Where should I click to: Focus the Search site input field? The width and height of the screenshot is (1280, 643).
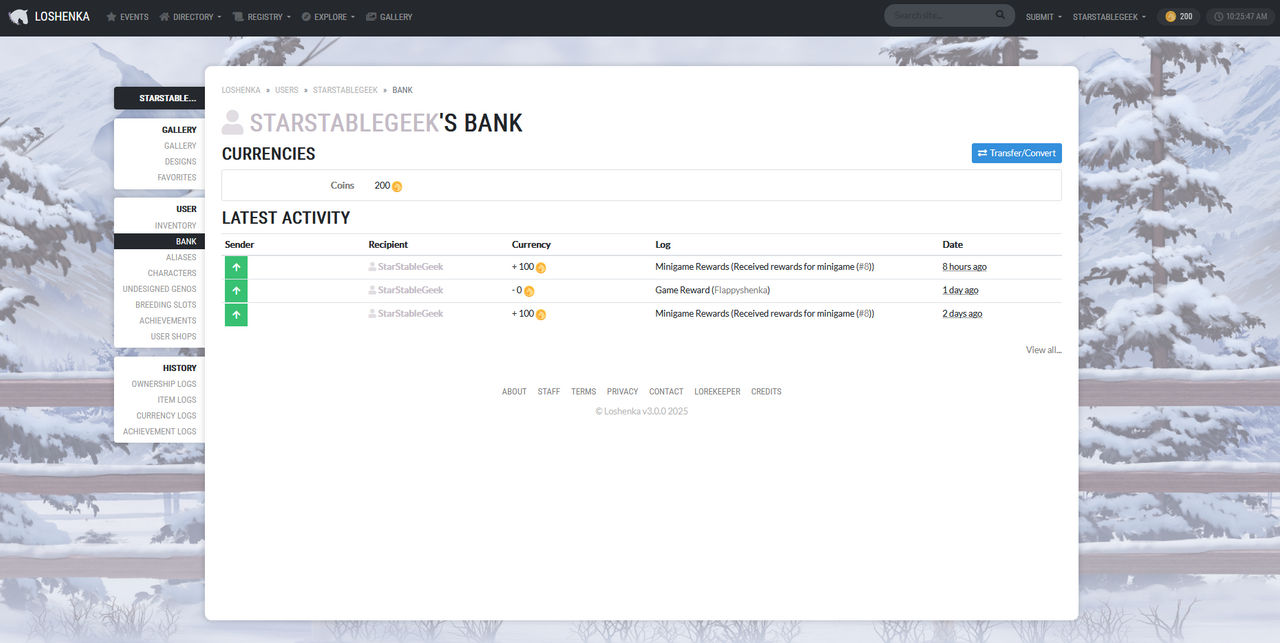pyautogui.click(x=940, y=16)
